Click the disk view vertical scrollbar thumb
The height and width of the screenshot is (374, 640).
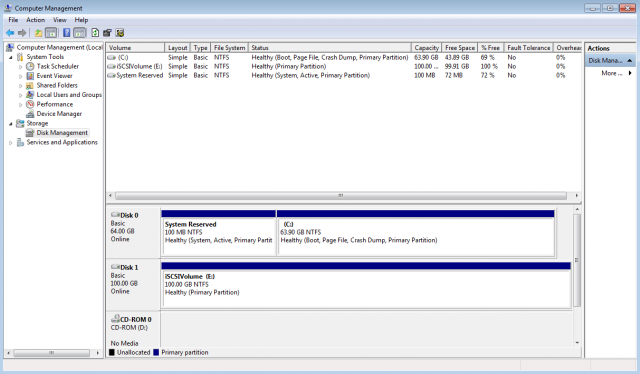(577, 260)
